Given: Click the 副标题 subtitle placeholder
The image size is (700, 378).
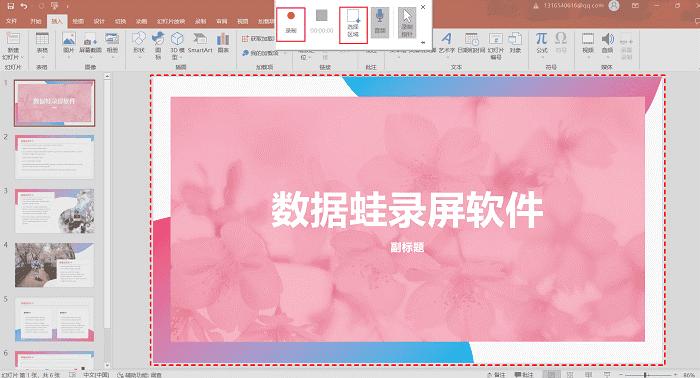Looking at the screenshot, I should [x=407, y=247].
